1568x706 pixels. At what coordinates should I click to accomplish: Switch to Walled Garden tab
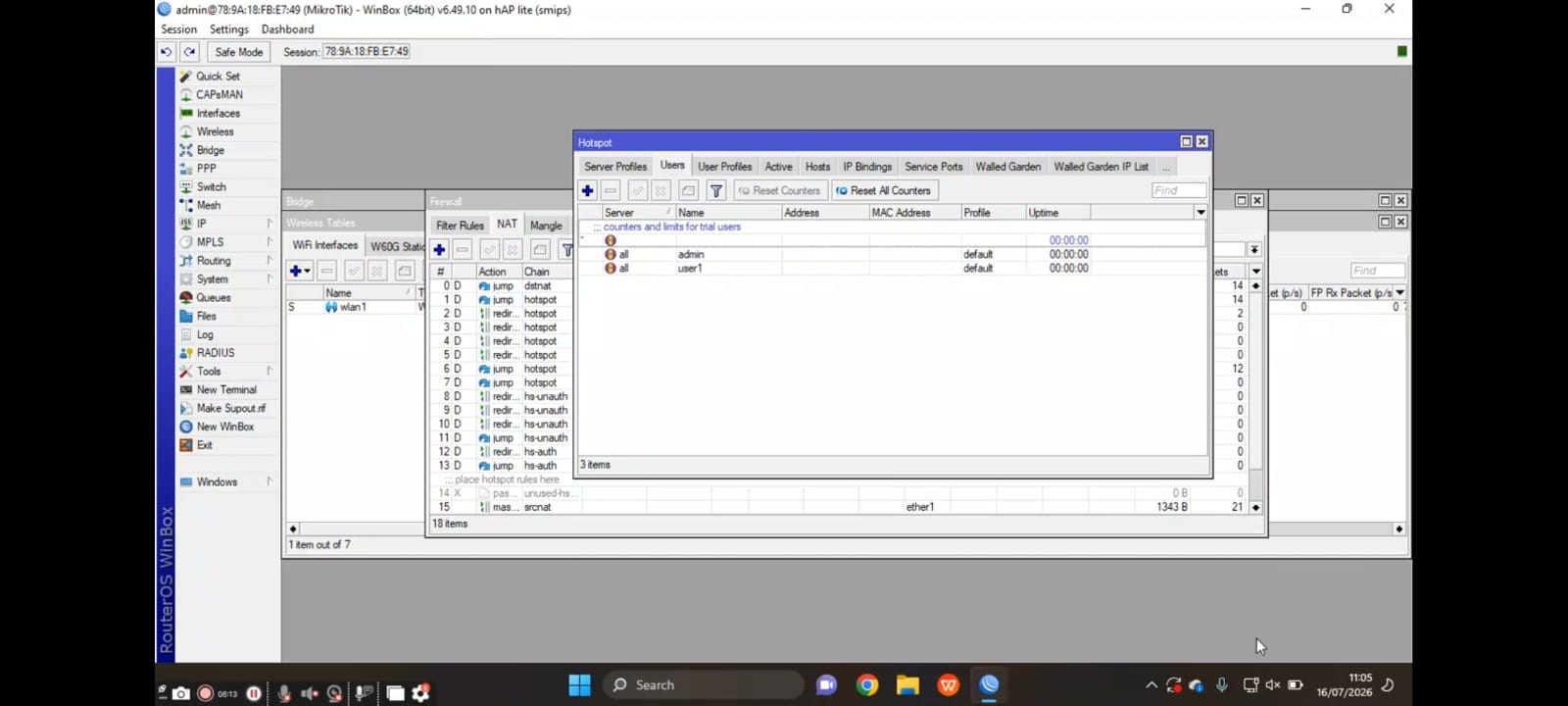click(x=1007, y=167)
